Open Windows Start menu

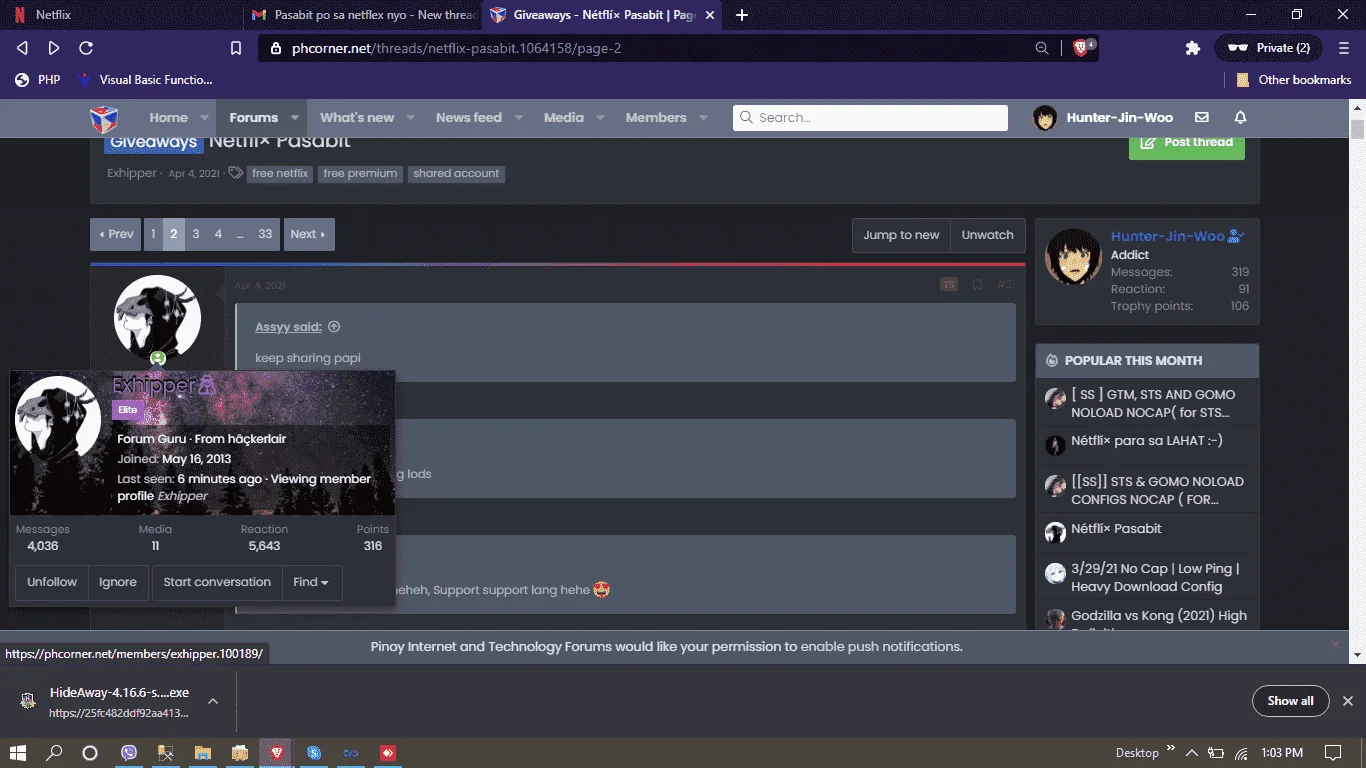point(18,752)
